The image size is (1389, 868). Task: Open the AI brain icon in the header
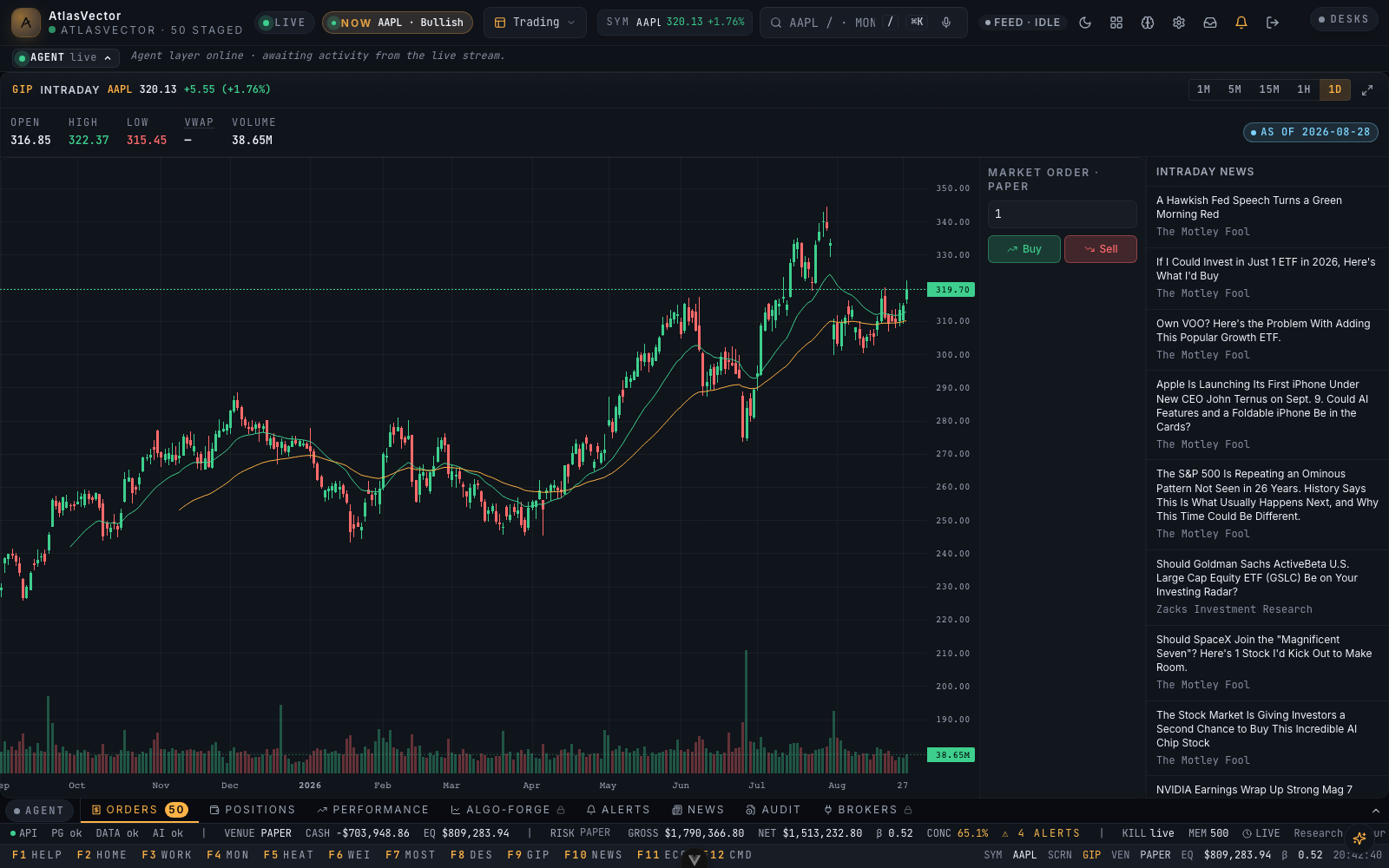pyautogui.click(x=1148, y=23)
